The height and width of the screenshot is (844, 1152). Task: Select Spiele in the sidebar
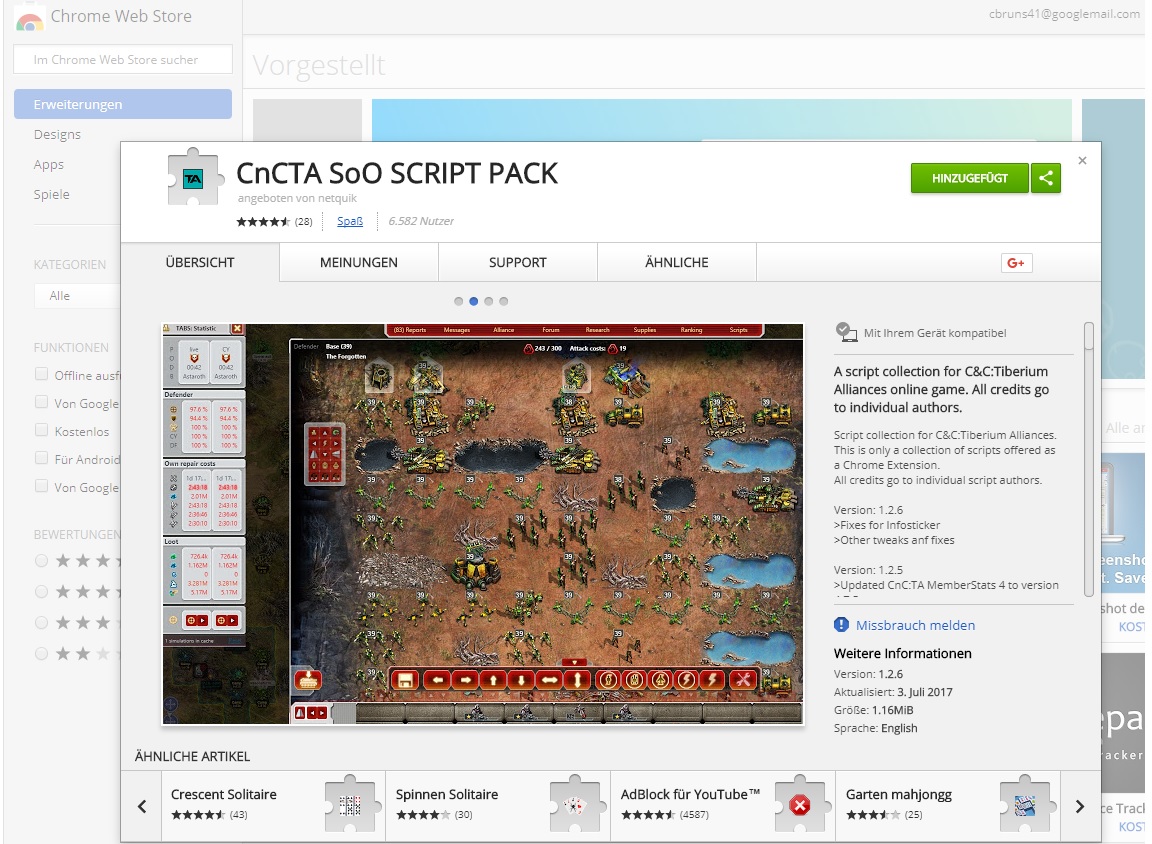point(51,194)
